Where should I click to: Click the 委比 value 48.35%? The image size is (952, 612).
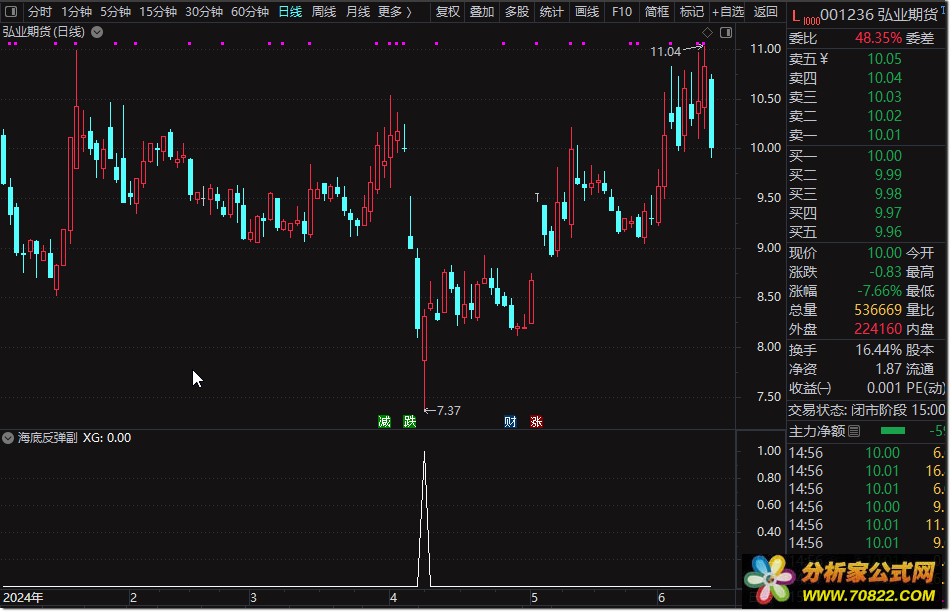click(879, 38)
